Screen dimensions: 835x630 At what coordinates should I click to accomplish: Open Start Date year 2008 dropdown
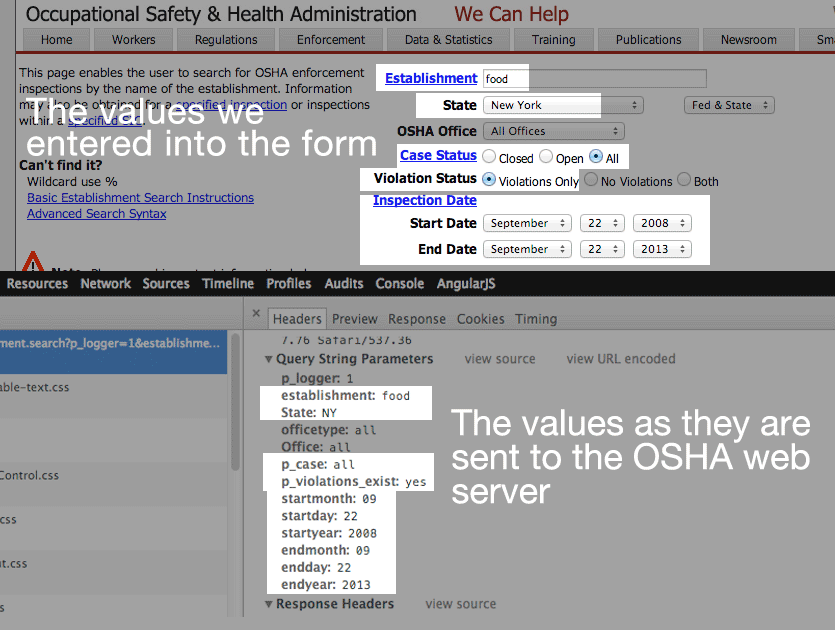662,223
